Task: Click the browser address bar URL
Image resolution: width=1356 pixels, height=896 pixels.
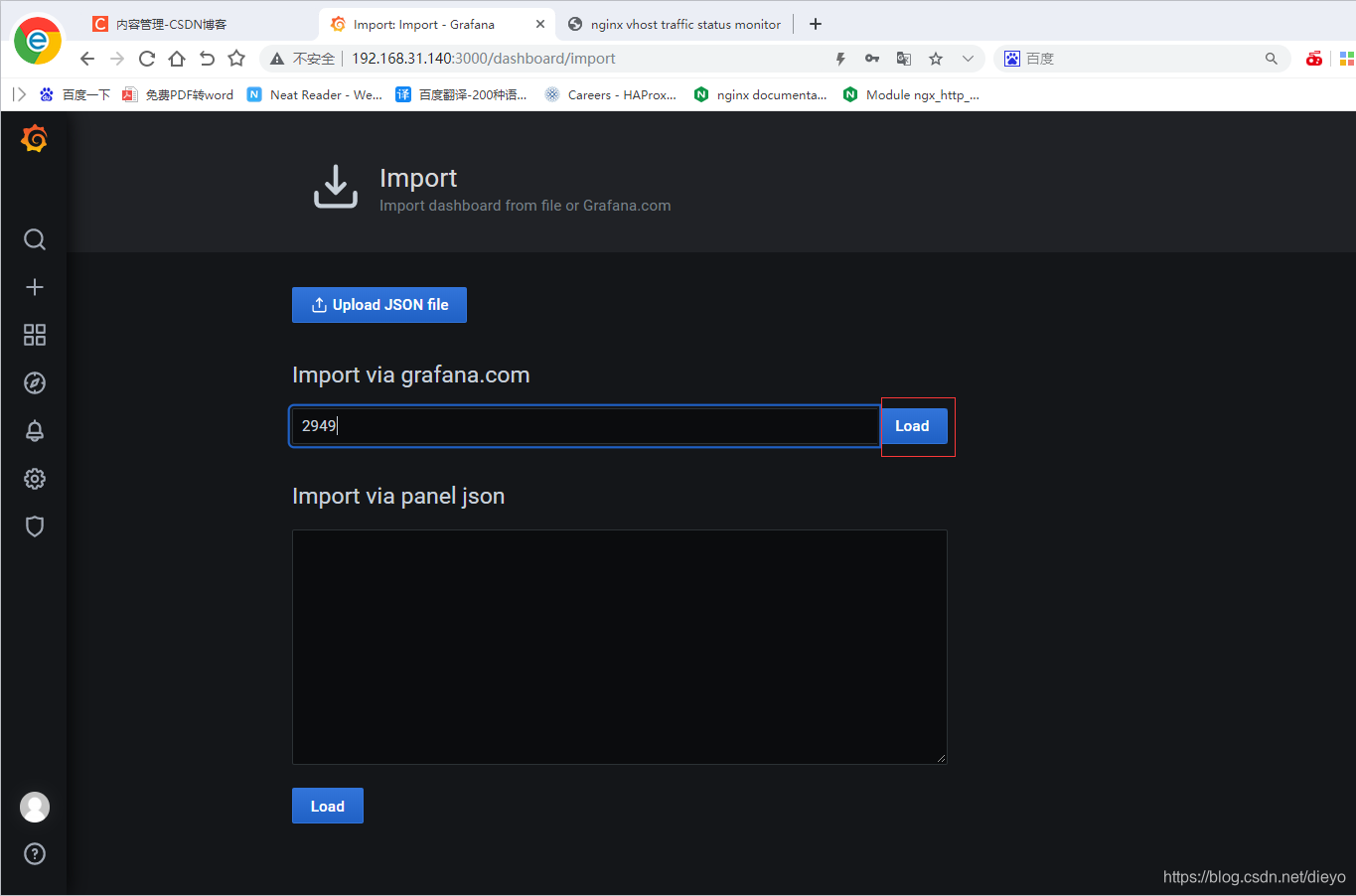Action: click(x=484, y=59)
